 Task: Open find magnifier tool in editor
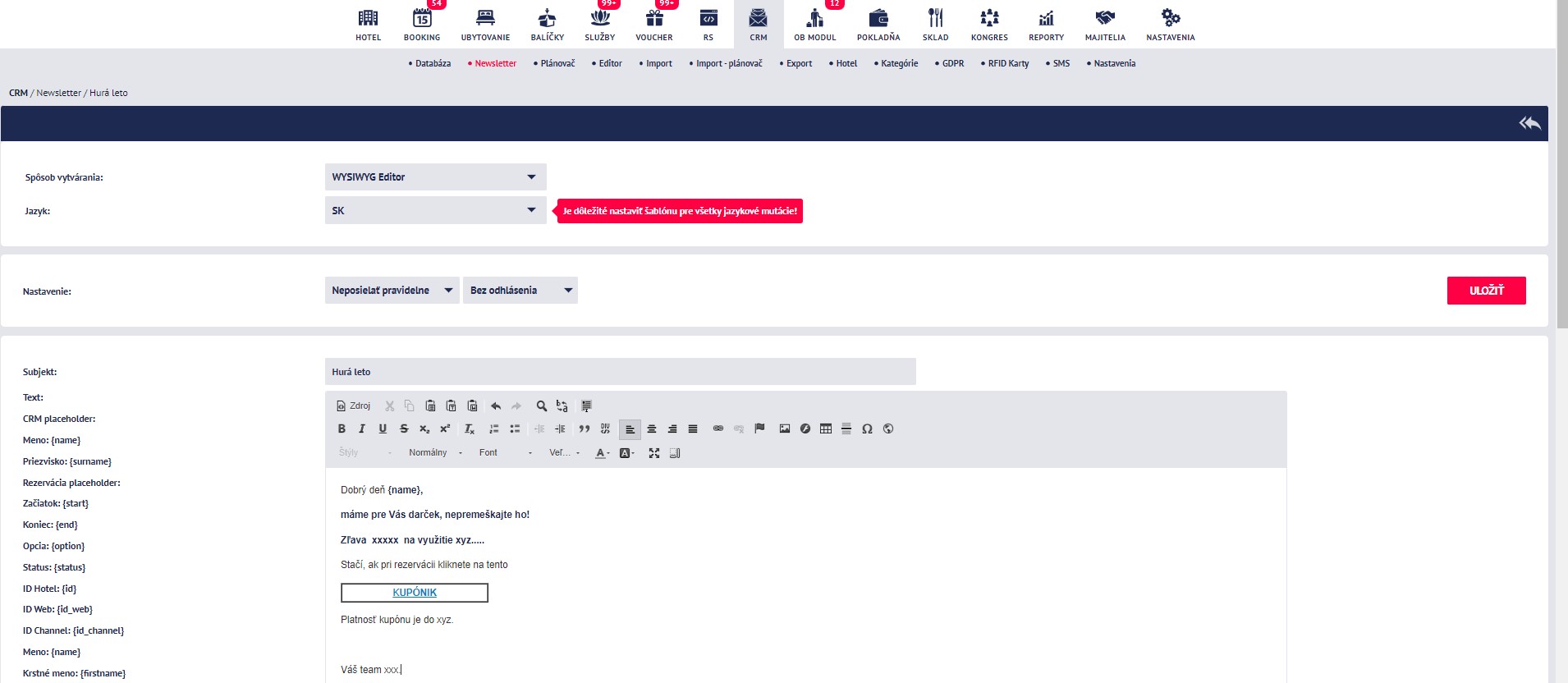tap(542, 406)
